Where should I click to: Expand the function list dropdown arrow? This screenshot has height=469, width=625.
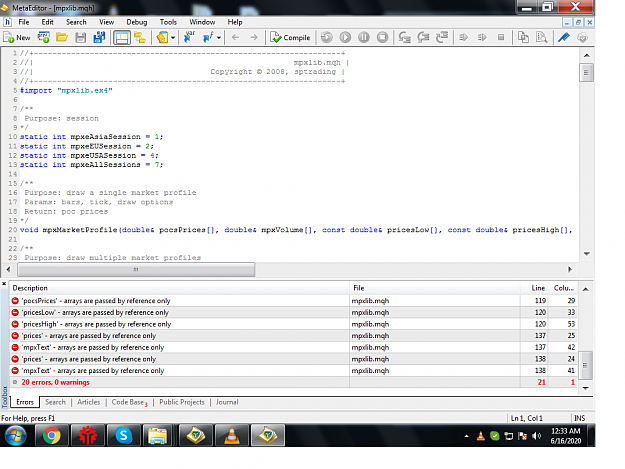(219, 38)
